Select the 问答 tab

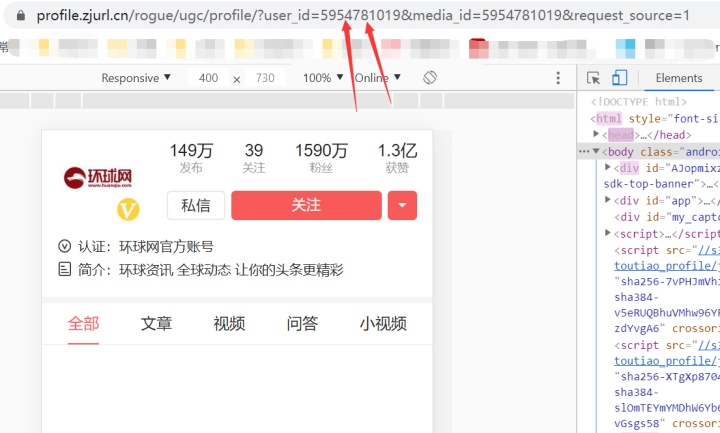(x=302, y=324)
